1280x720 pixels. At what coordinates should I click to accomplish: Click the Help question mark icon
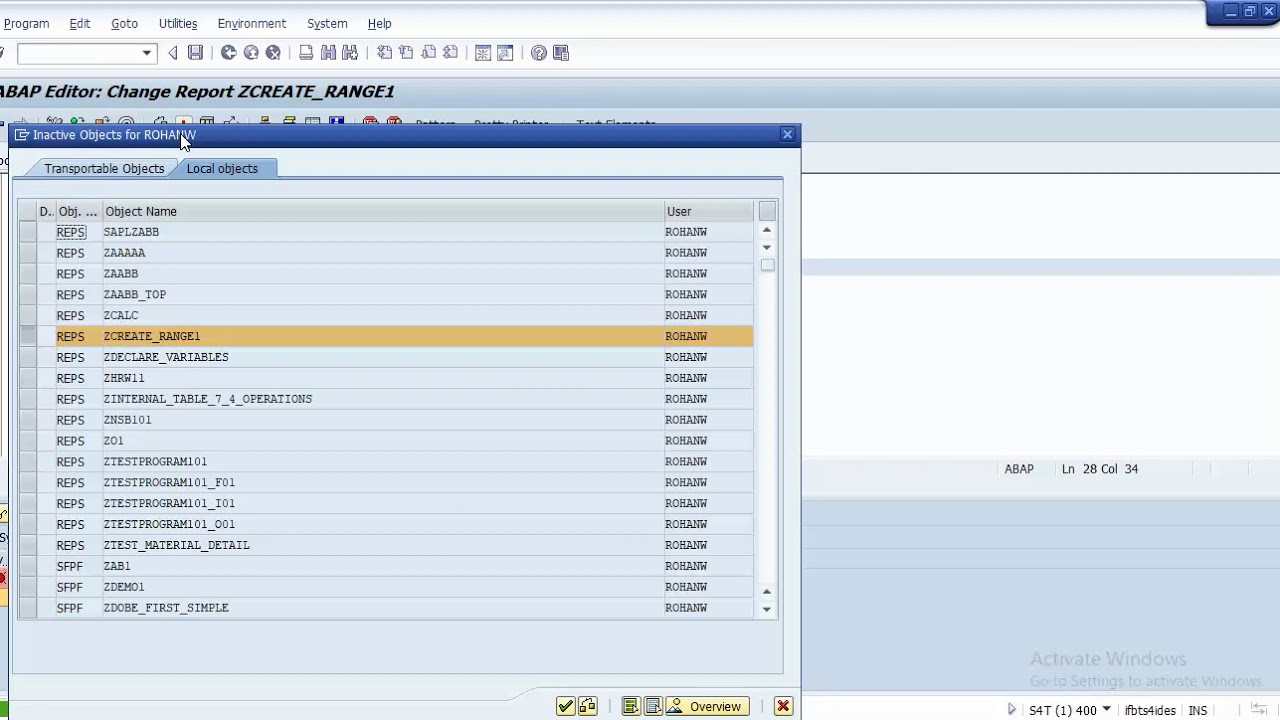point(539,53)
